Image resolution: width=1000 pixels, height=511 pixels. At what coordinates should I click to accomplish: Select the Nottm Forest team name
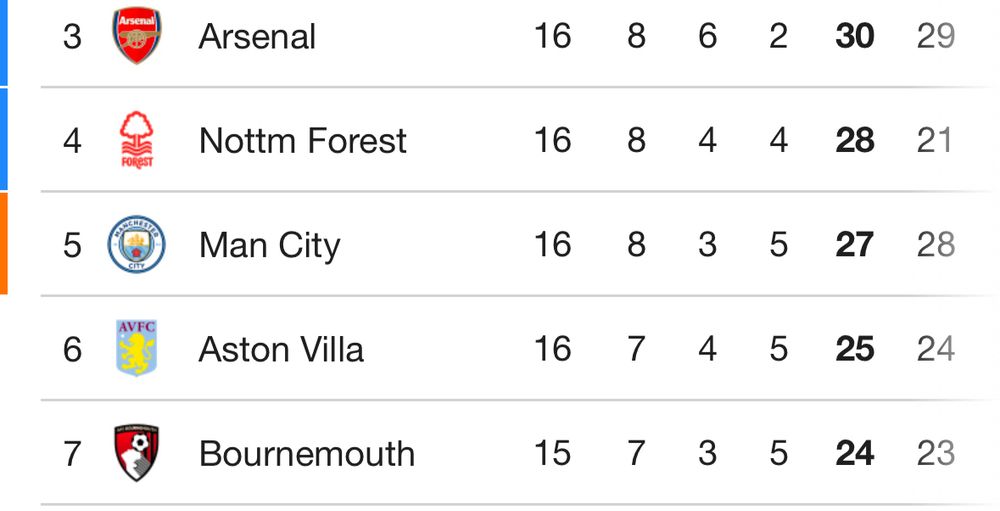tap(303, 141)
